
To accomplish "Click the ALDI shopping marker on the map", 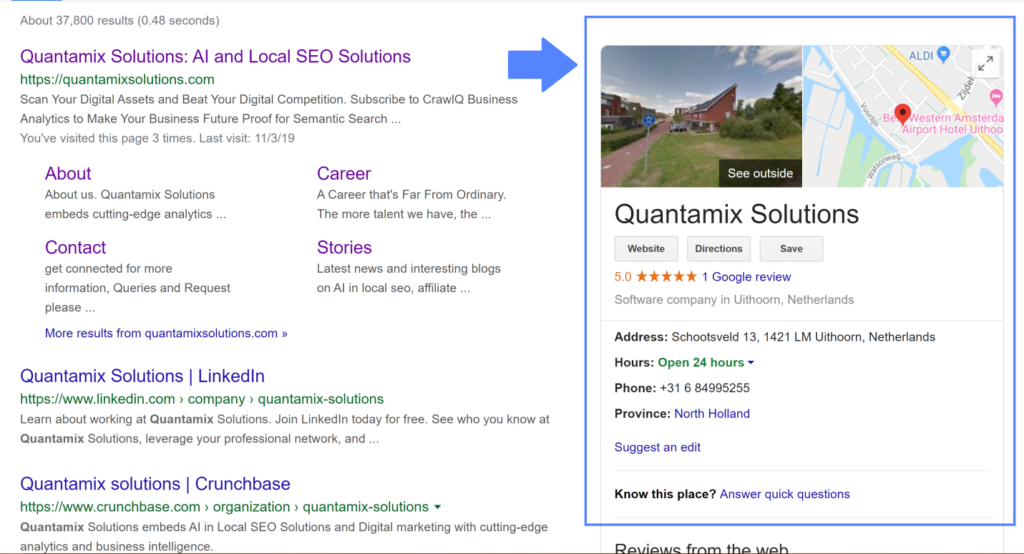I will pos(943,54).
